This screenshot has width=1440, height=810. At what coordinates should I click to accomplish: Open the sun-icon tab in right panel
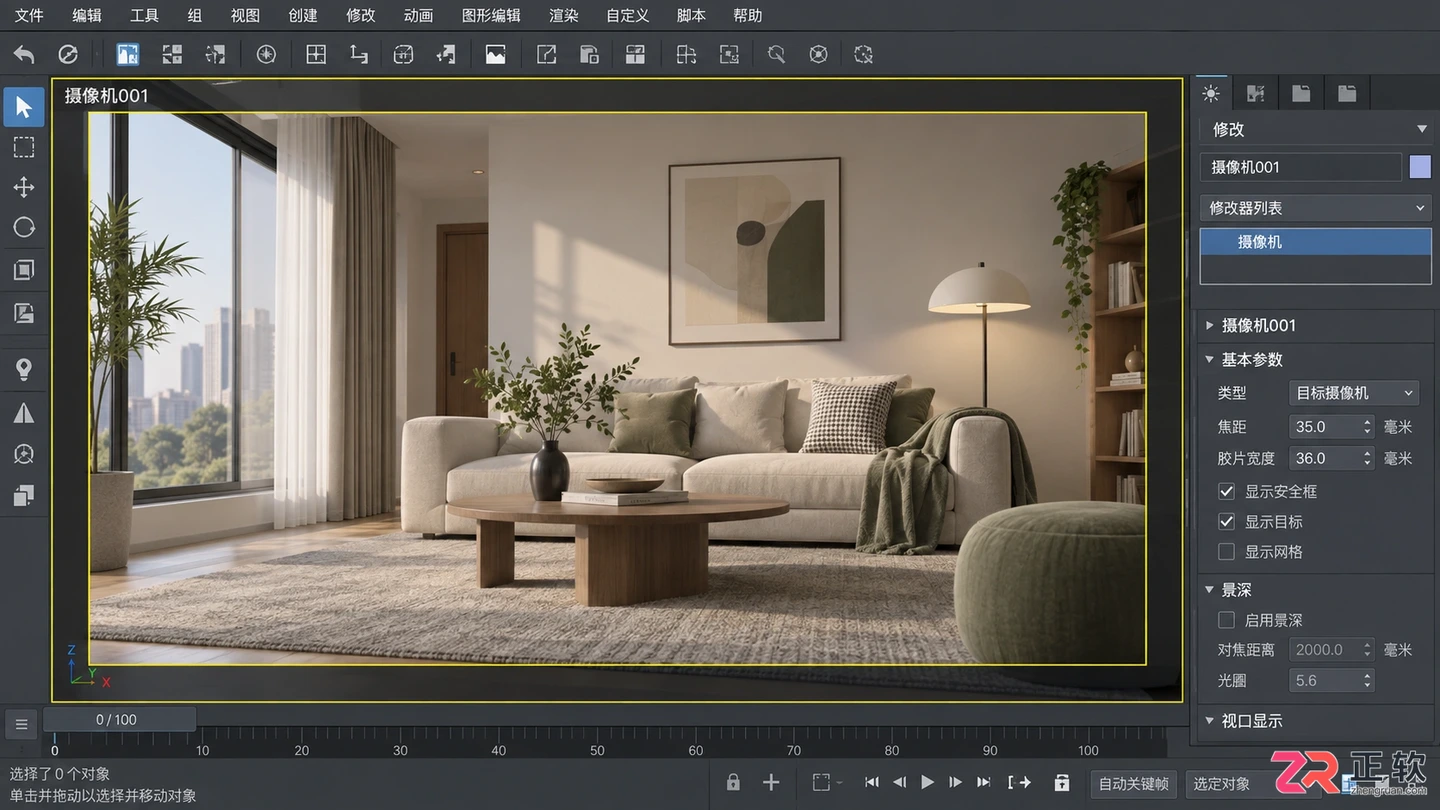point(1211,93)
